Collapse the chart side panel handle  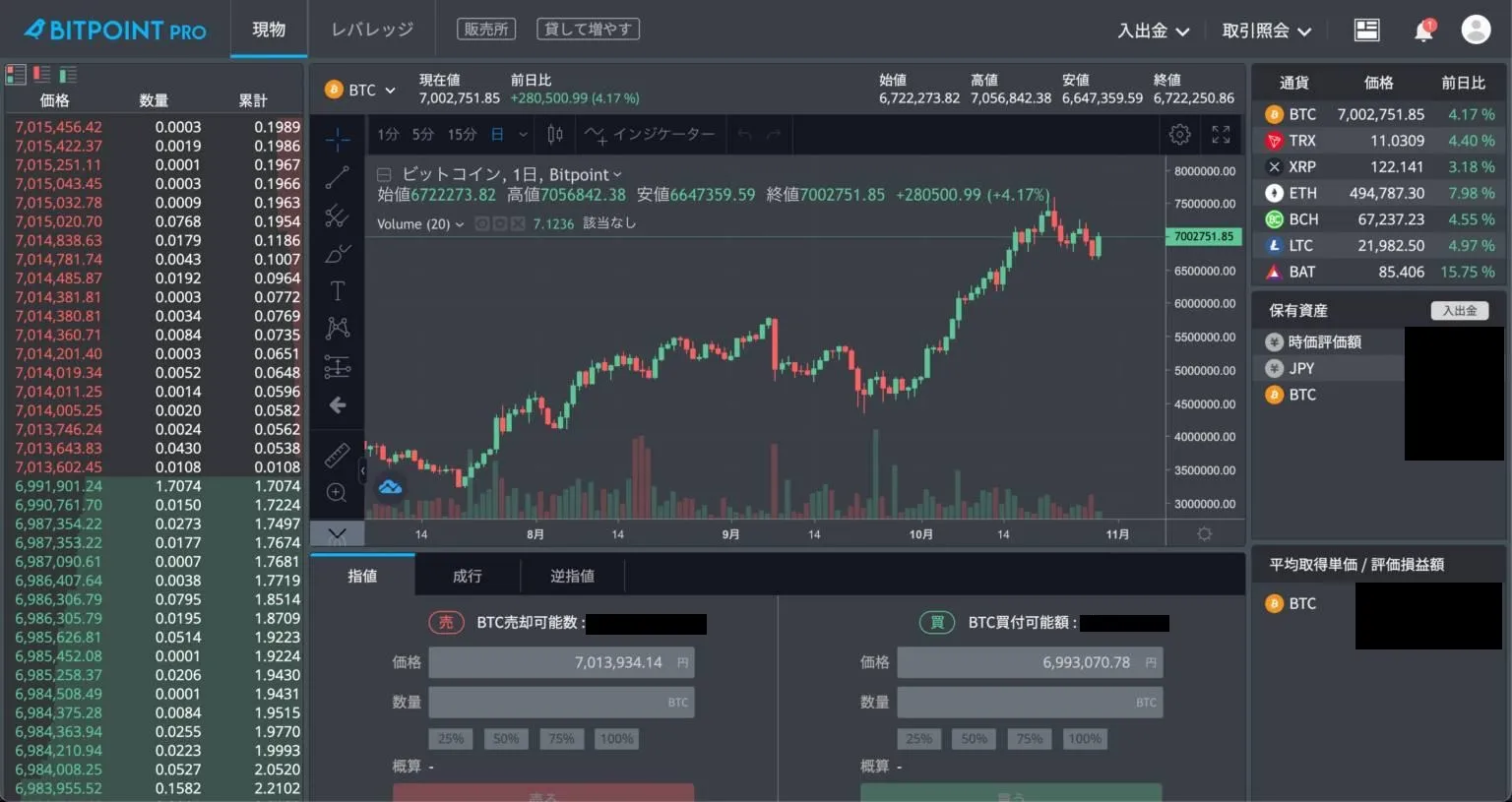tap(362, 471)
